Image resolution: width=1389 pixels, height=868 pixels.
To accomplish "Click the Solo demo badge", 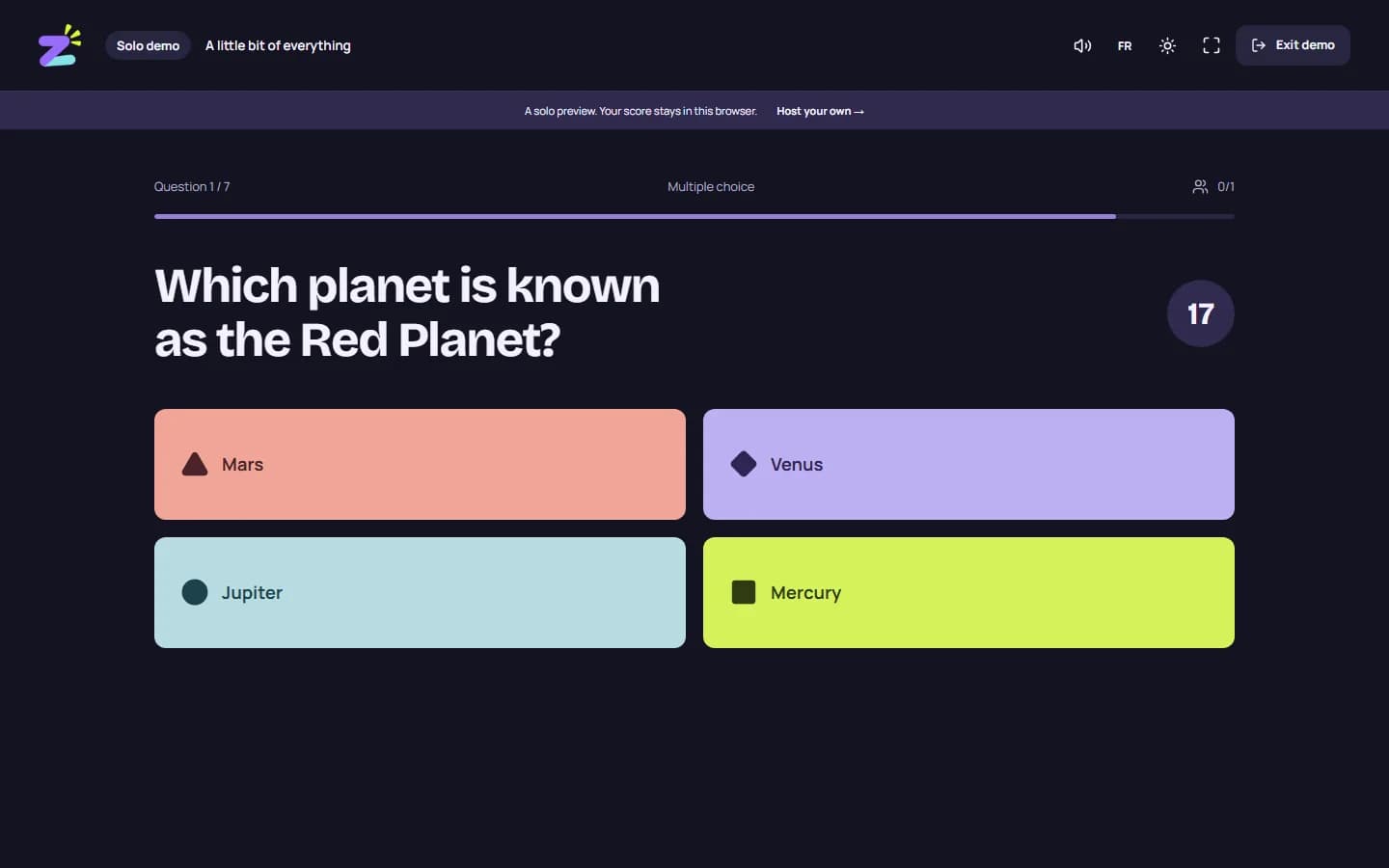I will pyautogui.click(x=148, y=45).
